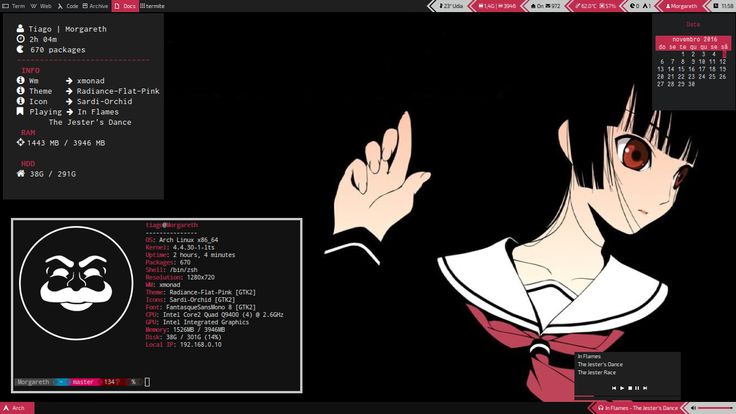Click the 'Morgareth' terminal prompt segment
Viewport: 736px width, 414px height.
coord(33,382)
